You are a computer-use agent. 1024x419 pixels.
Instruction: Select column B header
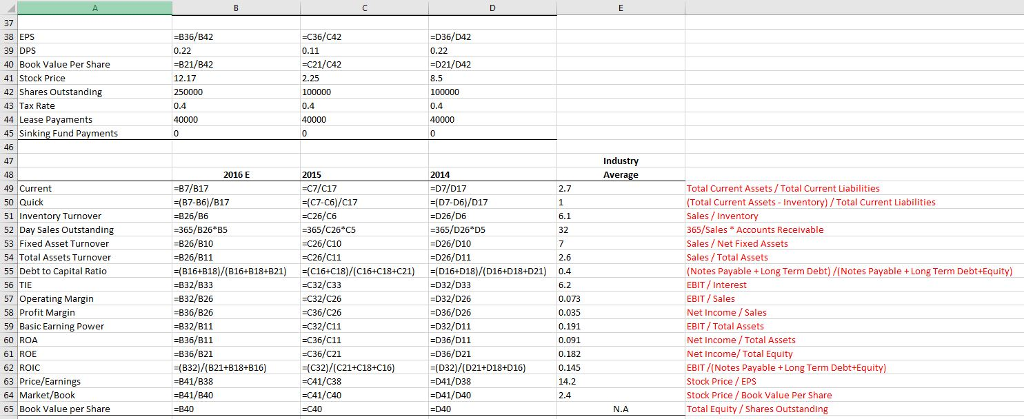coord(236,8)
